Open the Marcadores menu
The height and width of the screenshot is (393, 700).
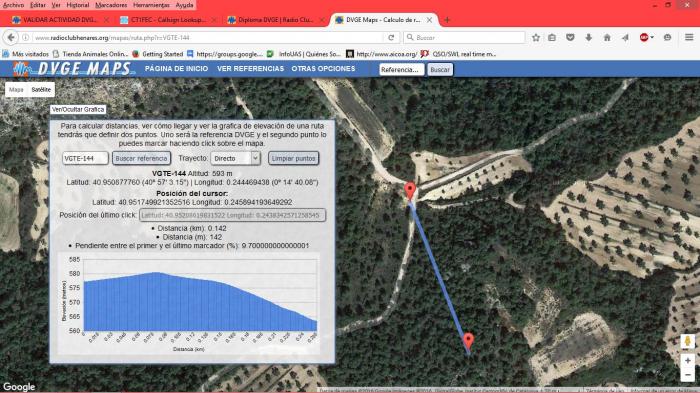pos(111,5)
